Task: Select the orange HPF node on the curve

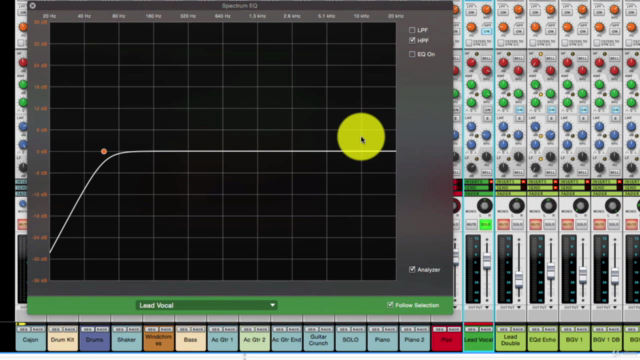Action: click(x=104, y=151)
